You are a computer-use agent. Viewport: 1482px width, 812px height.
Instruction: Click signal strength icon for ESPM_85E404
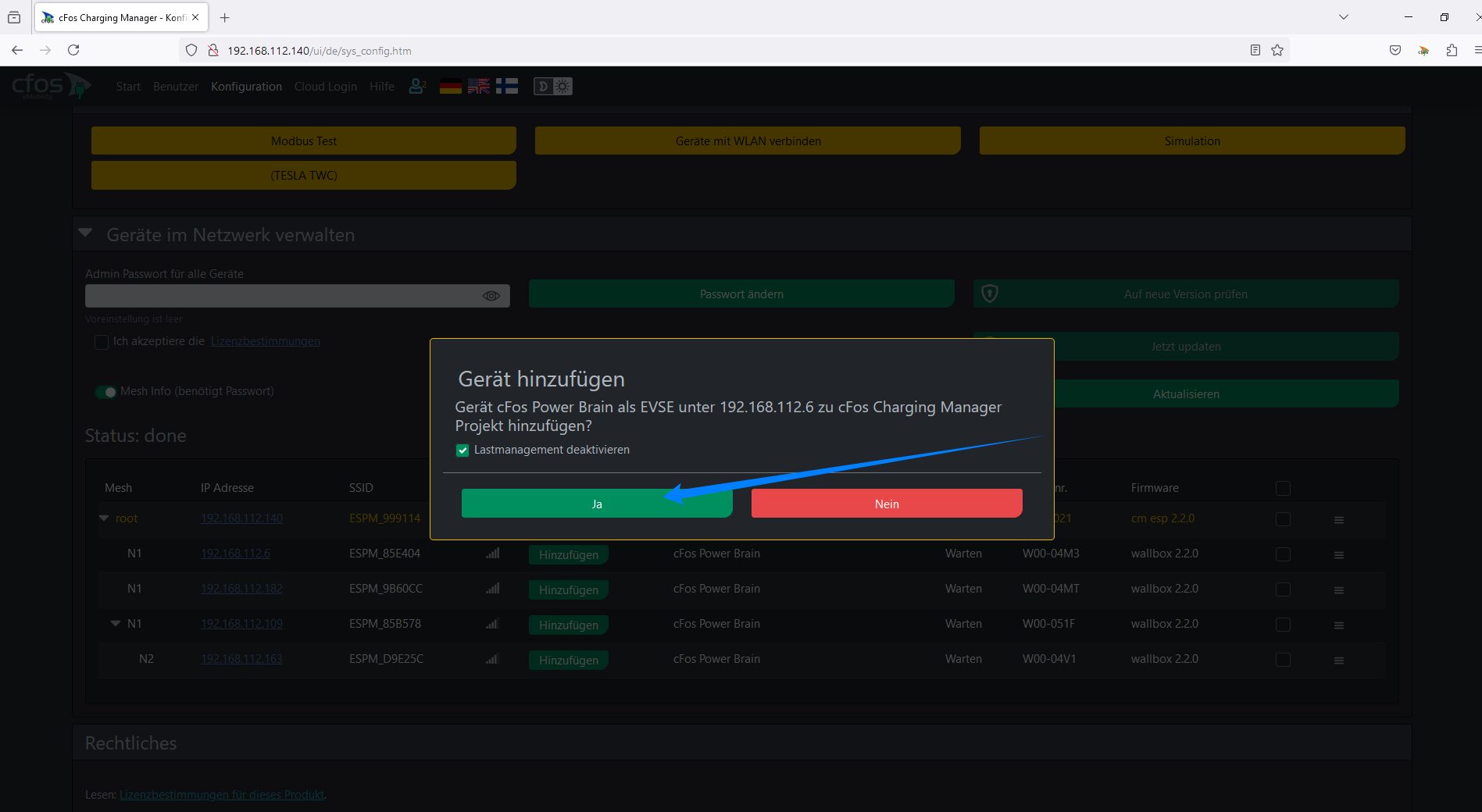point(493,553)
